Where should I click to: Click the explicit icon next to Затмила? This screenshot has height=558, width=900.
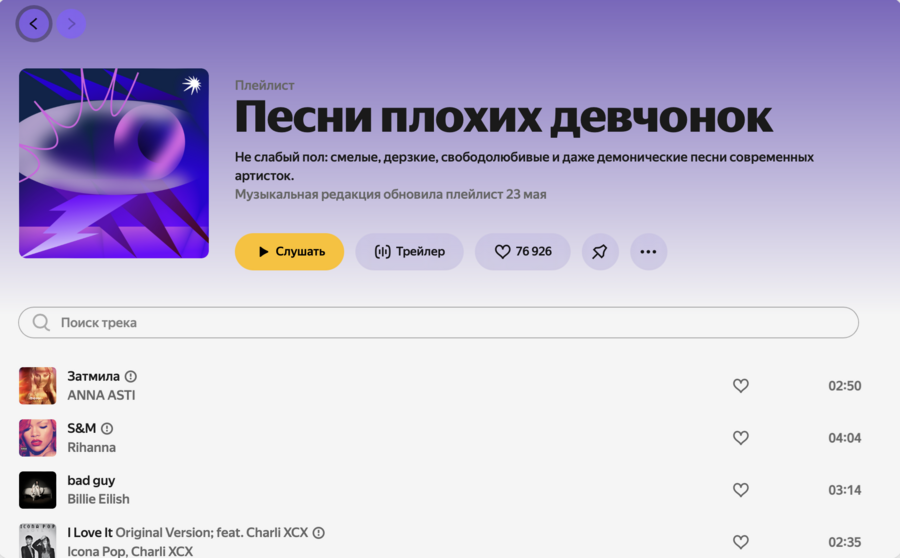pos(131,377)
